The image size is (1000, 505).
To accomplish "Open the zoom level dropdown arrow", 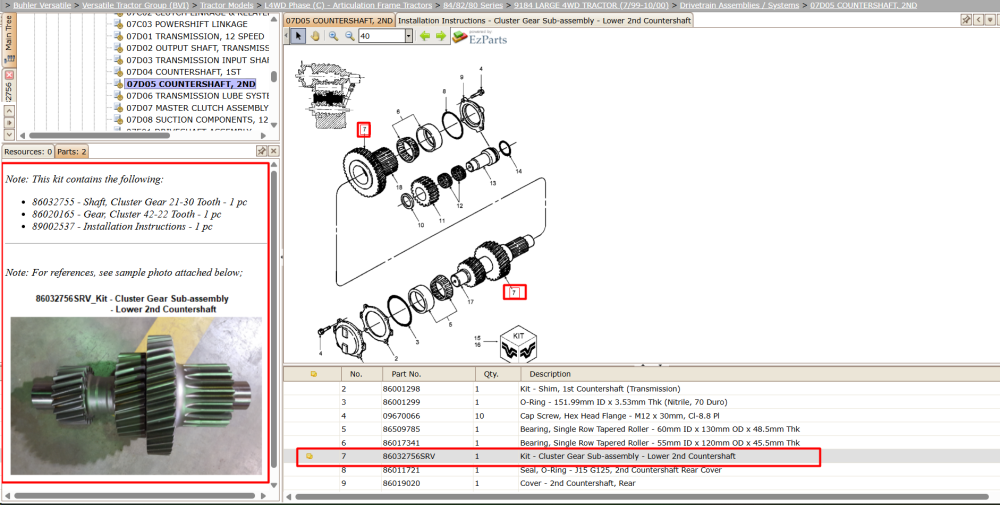I will coord(409,36).
